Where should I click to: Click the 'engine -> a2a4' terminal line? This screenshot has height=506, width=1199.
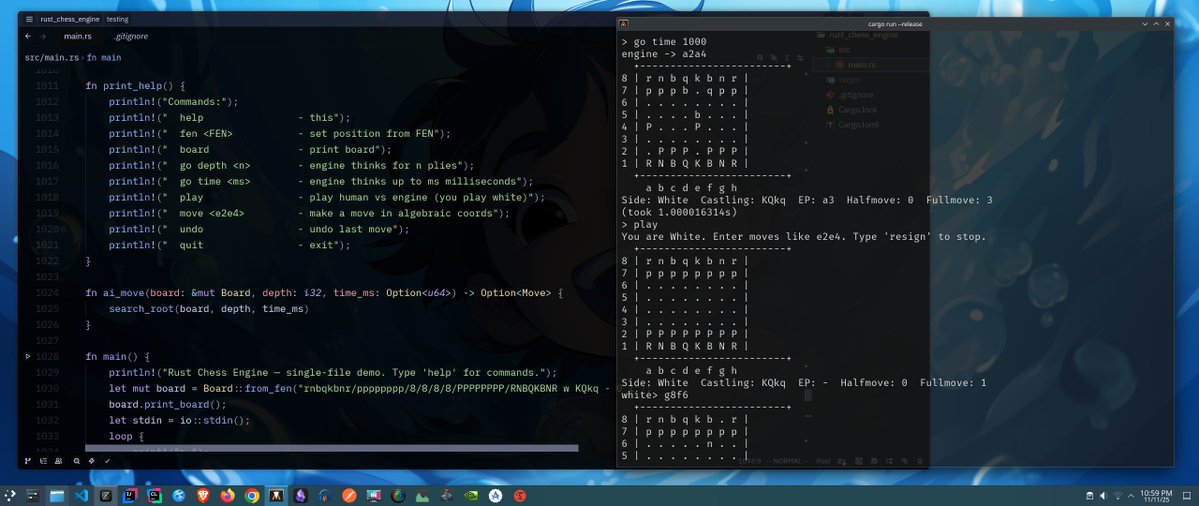point(664,54)
